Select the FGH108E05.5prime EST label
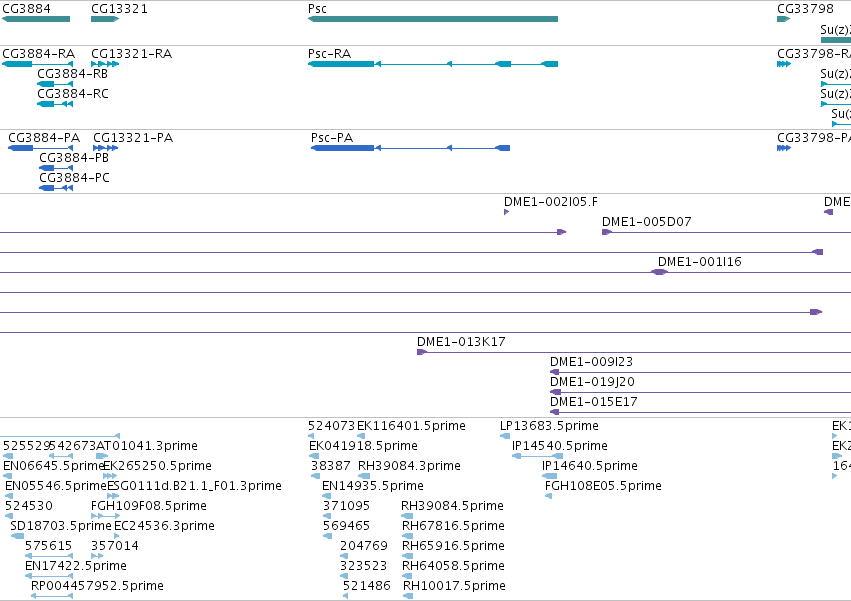 pos(603,485)
